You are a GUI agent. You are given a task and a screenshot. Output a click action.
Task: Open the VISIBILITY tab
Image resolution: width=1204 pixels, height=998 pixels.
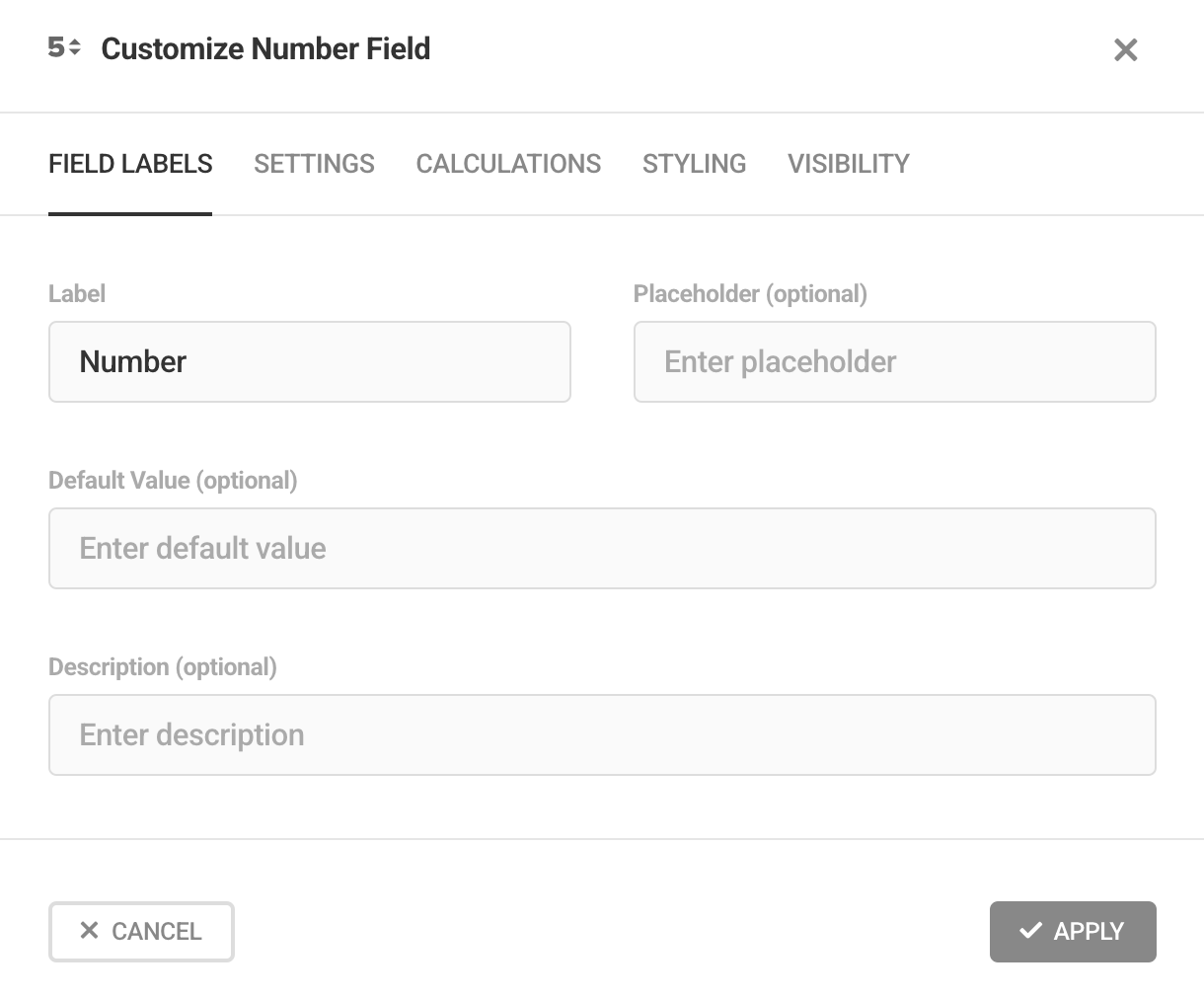tap(848, 163)
